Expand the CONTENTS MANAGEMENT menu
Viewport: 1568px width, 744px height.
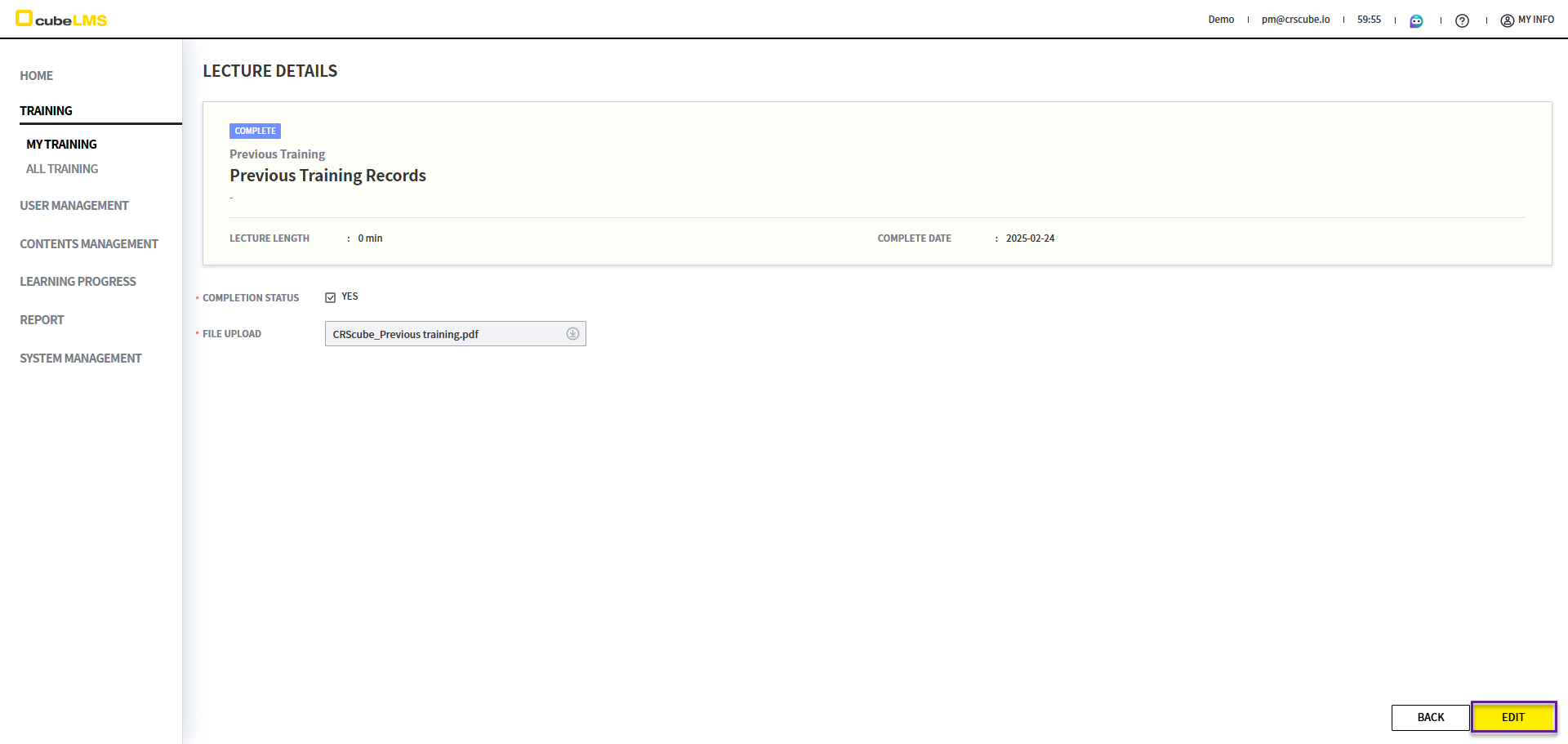(x=89, y=244)
